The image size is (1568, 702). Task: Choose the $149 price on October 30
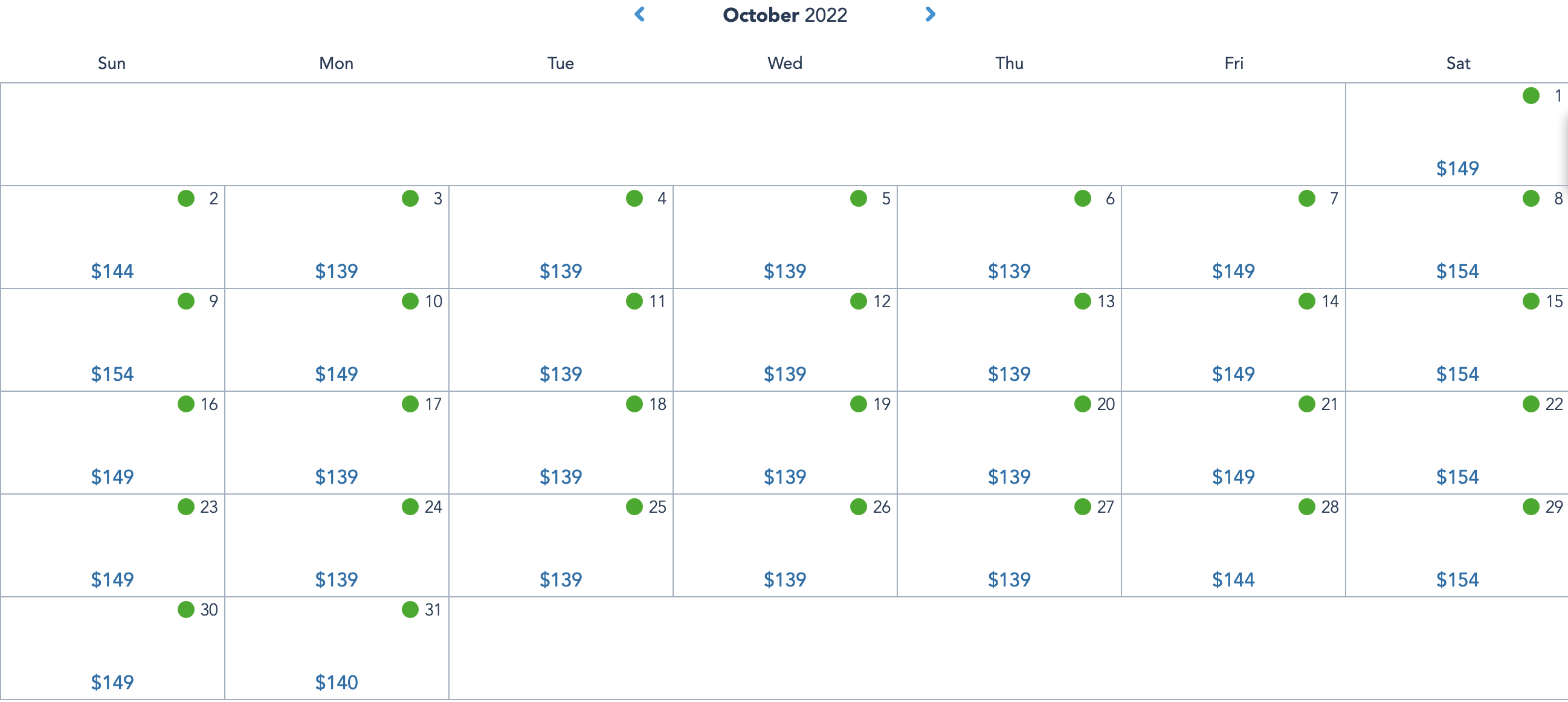112,683
